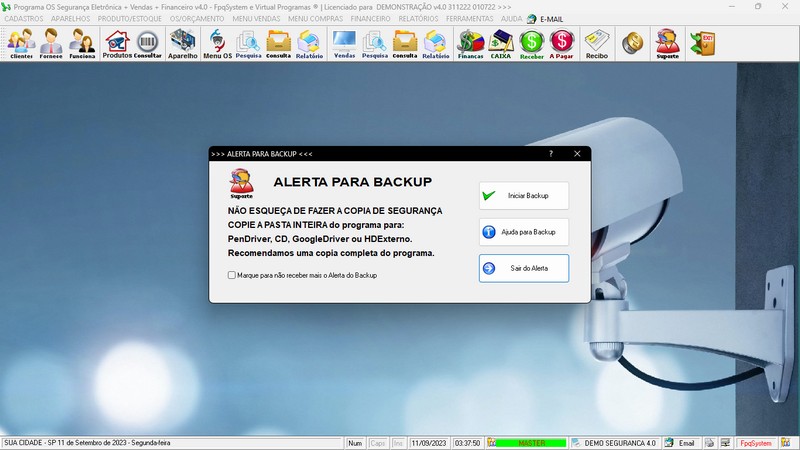Click the icon right of FpqSystem
The image size is (800, 450).
click(x=785, y=443)
